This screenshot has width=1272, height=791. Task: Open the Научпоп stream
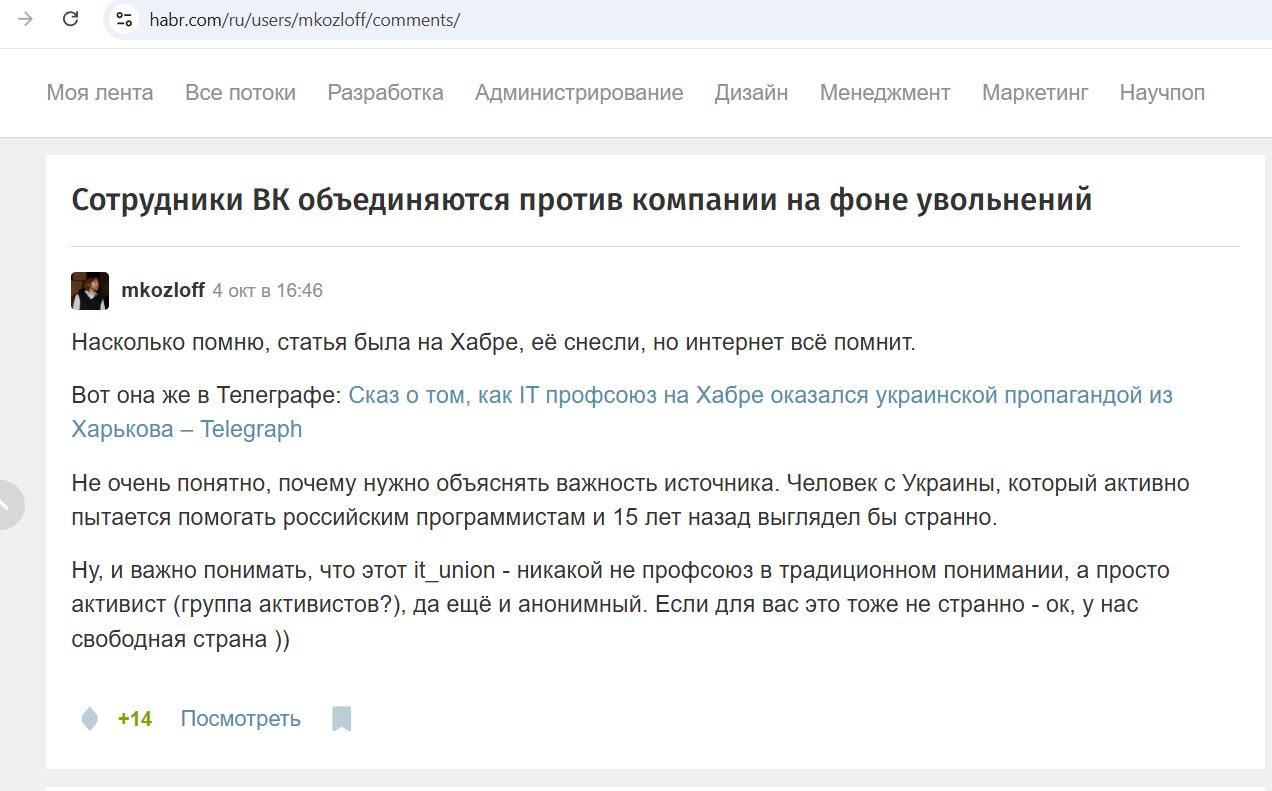click(x=1162, y=93)
